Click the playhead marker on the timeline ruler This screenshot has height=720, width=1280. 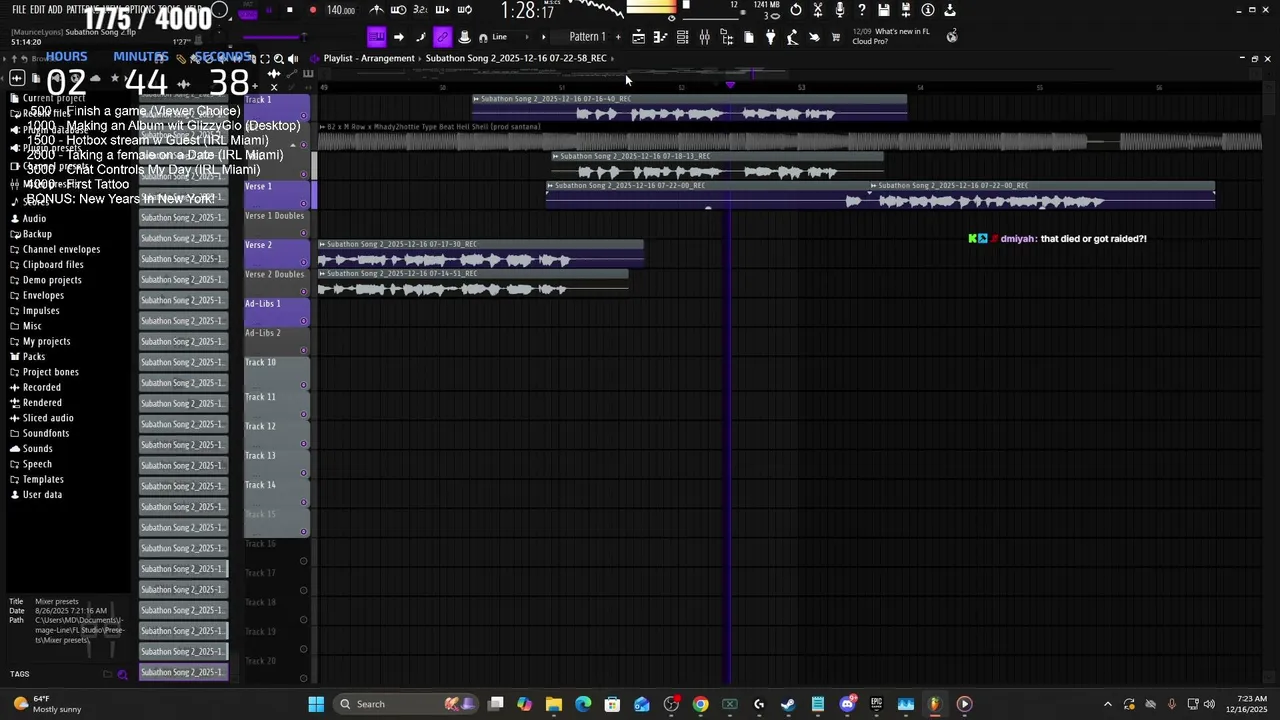(730, 85)
